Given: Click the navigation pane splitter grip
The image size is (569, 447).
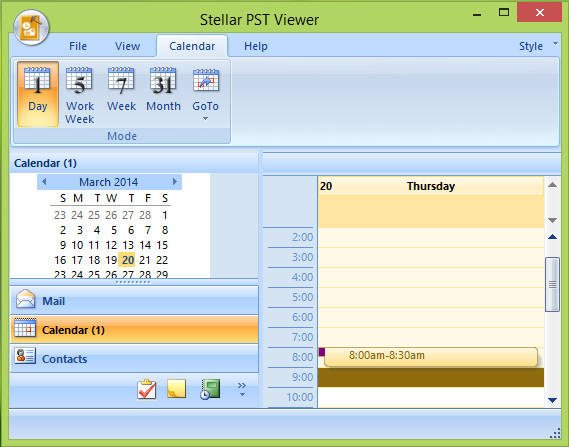Looking at the screenshot, I should click(133, 282).
